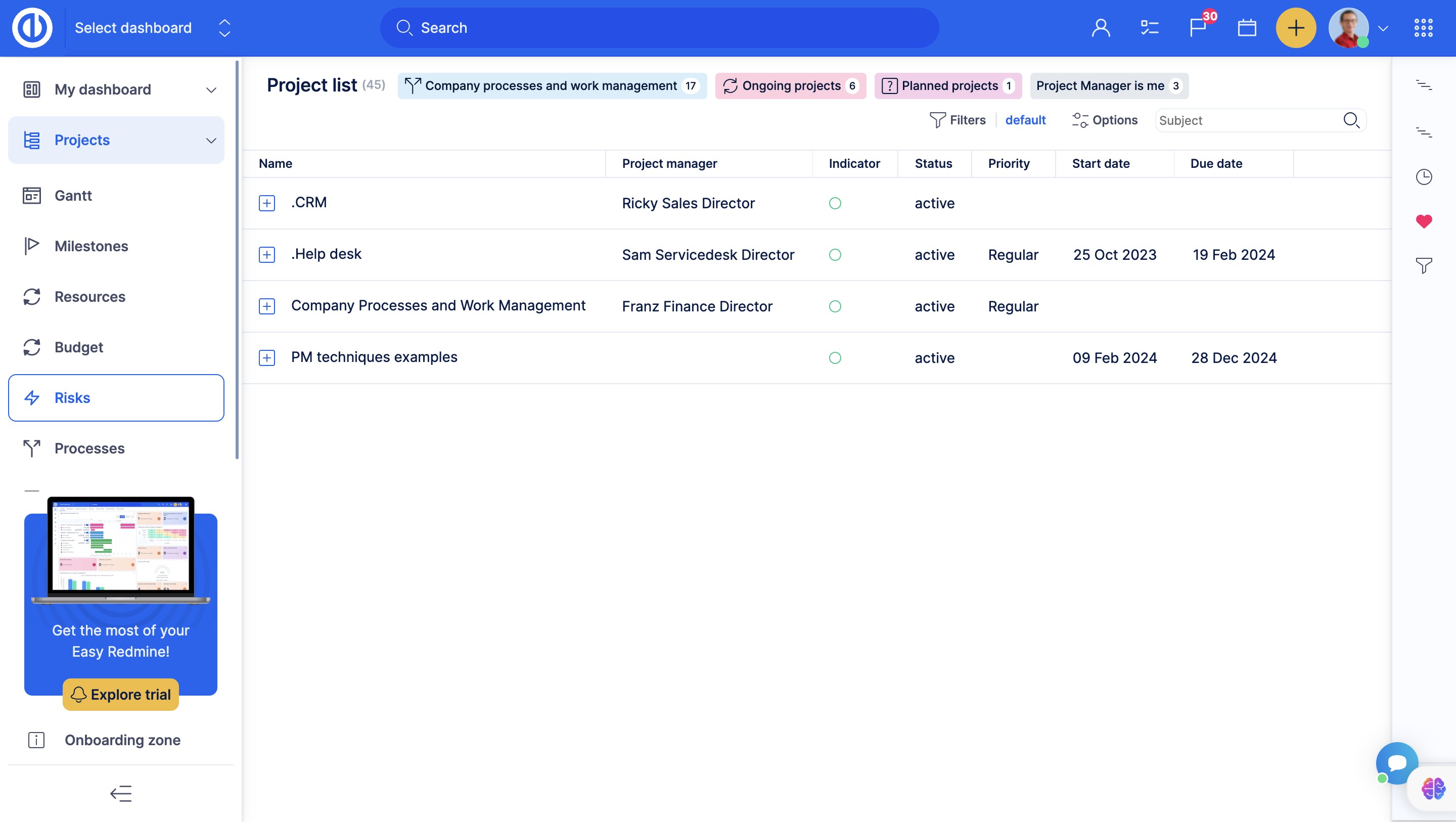Open the clock time tracking icon
The image size is (1456, 822).
(x=1423, y=177)
